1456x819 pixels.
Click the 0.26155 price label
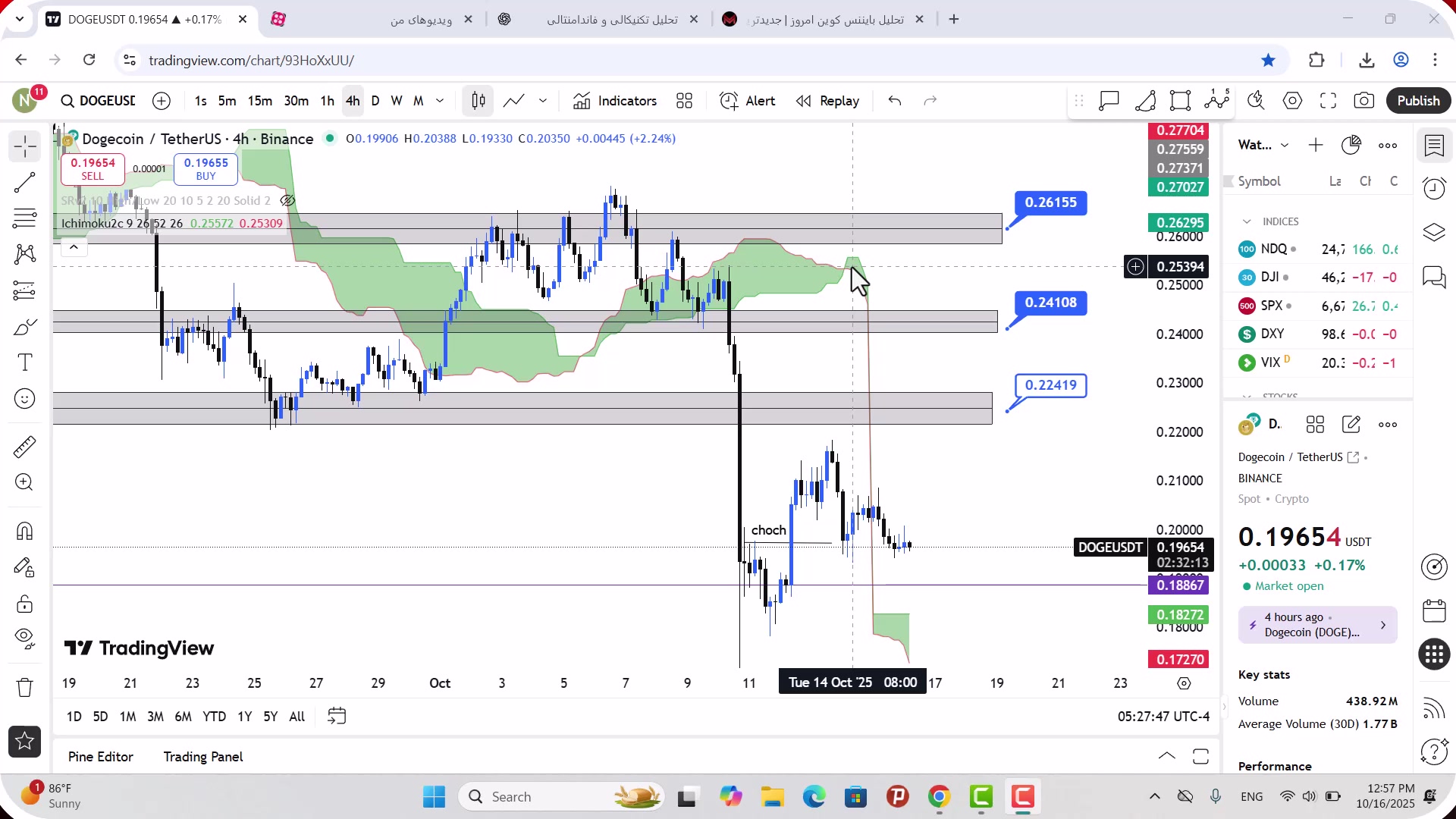coord(1050,202)
